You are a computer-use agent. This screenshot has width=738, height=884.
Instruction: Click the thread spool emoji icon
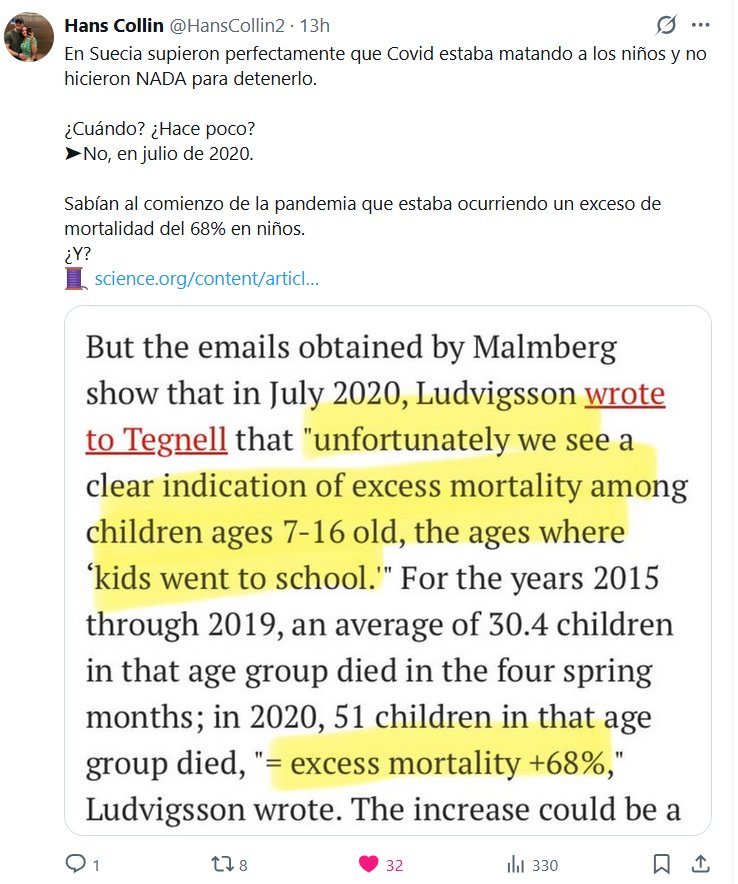pyautogui.click(x=76, y=278)
